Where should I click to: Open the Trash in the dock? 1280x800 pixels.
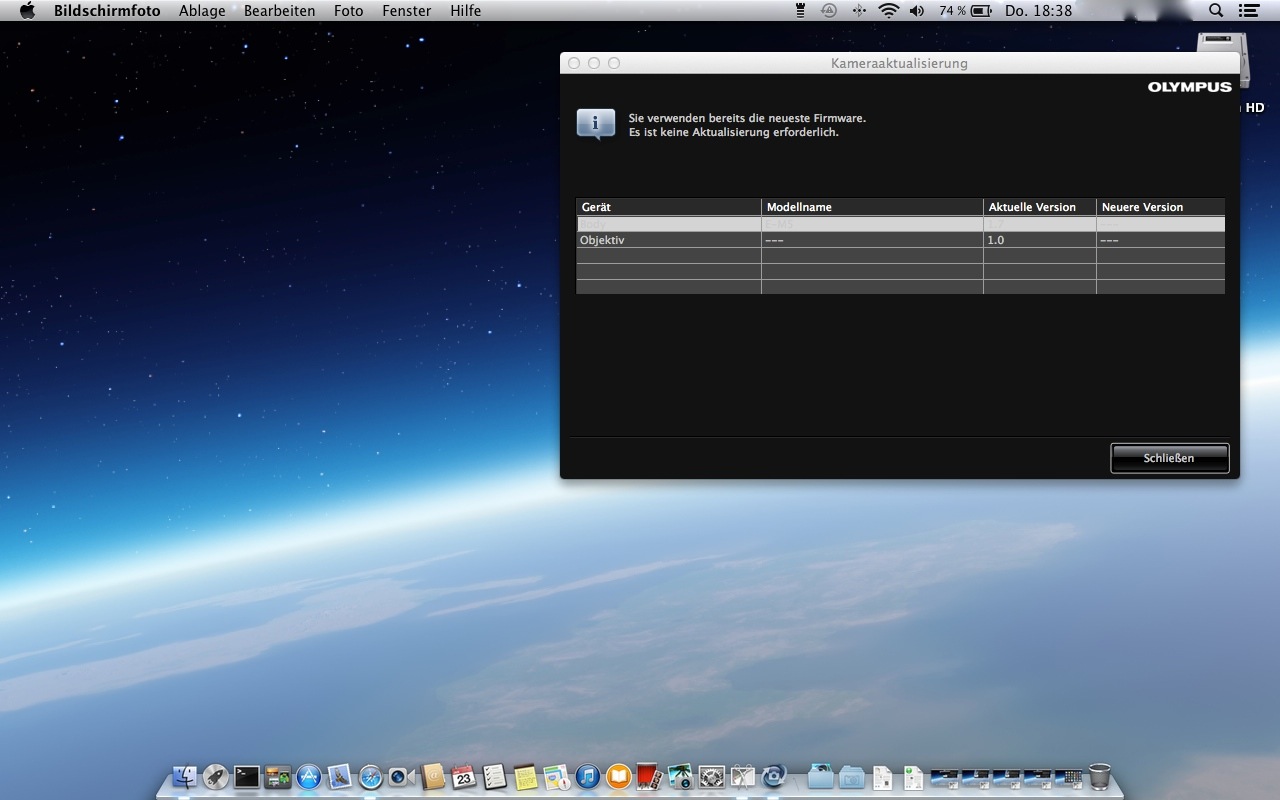(1099, 776)
